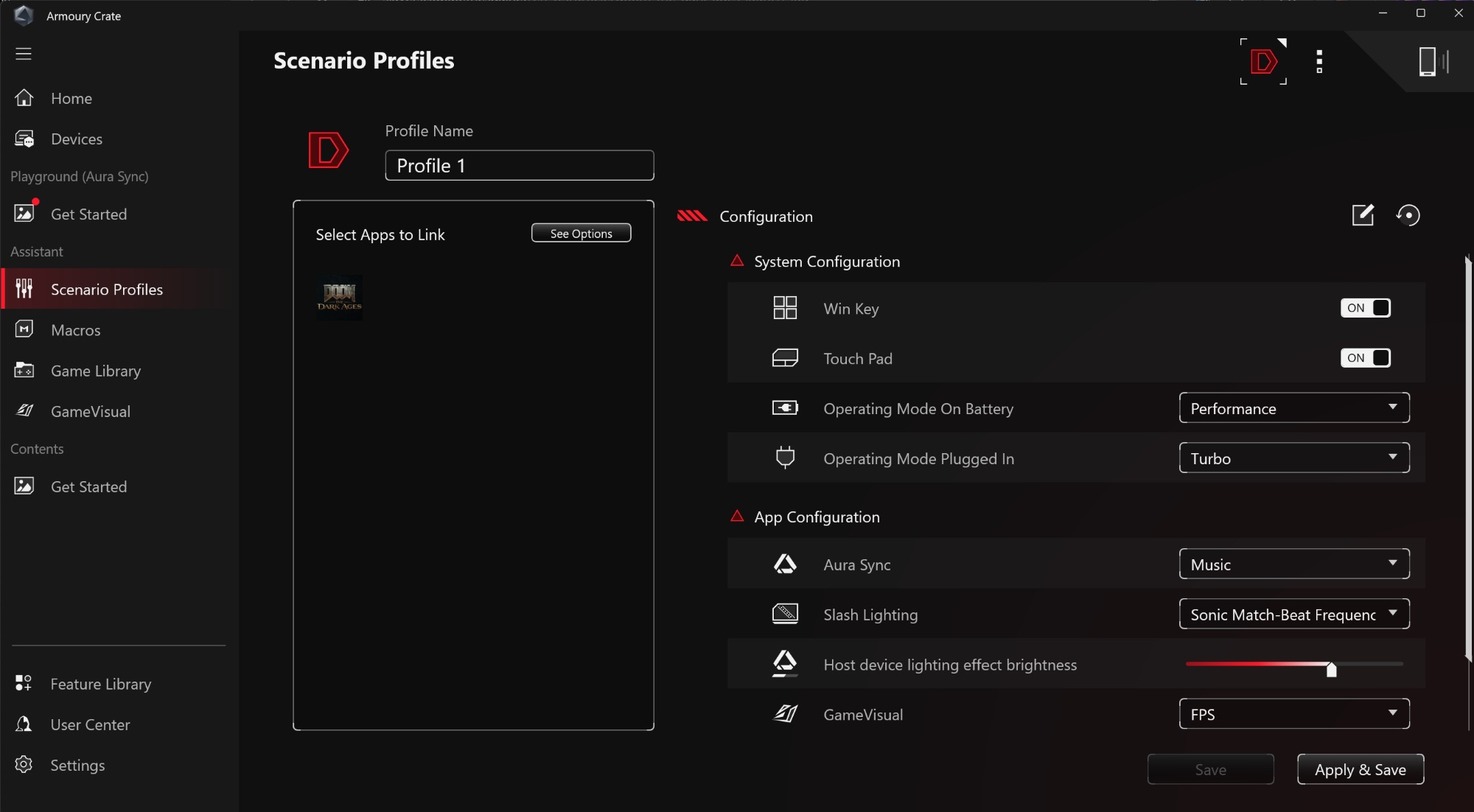This screenshot has width=1474, height=812.
Task: Click the reset configuration icon
Action: point(1408,215)
